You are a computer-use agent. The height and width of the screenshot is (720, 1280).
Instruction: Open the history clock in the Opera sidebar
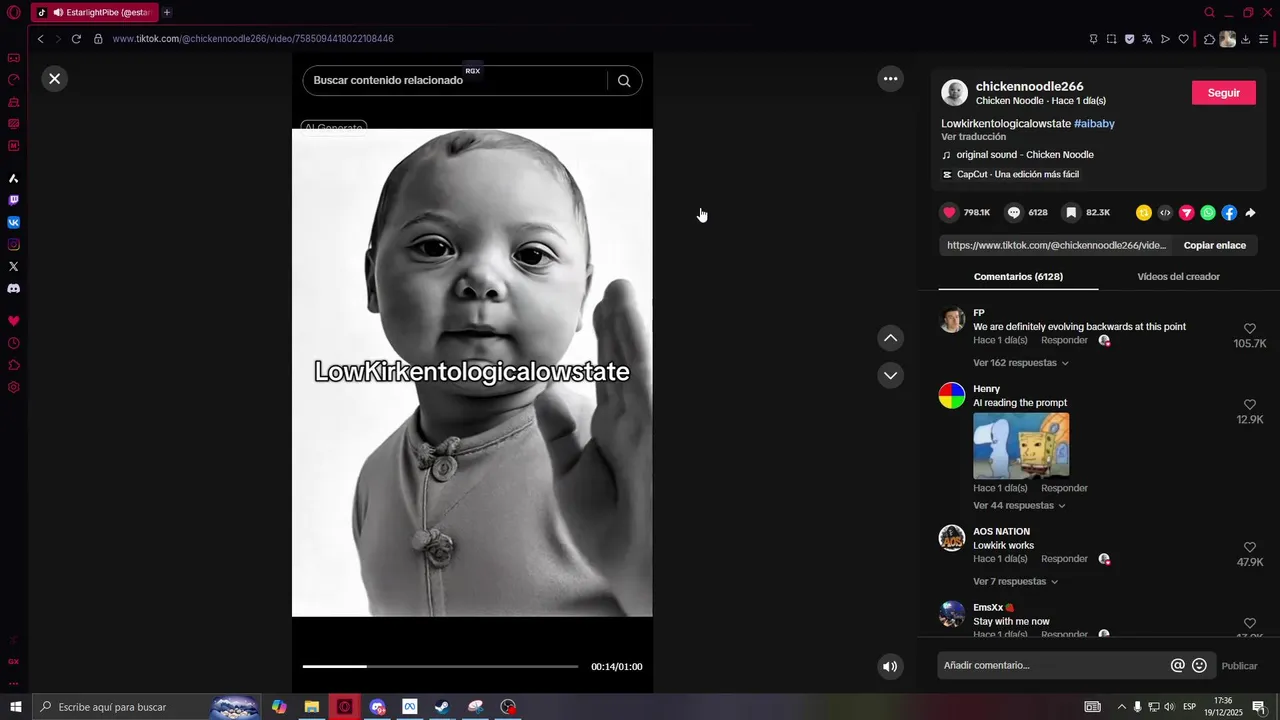(x=14, y=343)
